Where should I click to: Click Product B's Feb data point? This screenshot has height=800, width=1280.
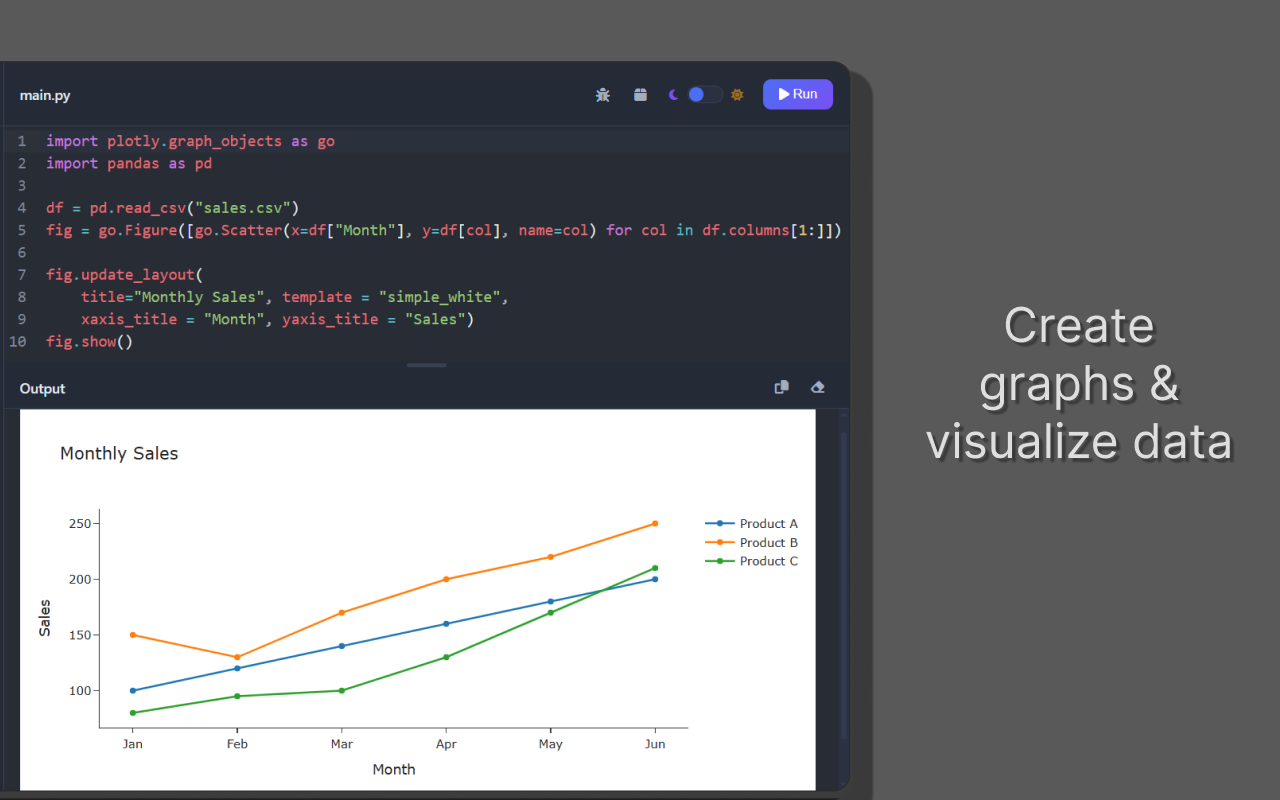pyautogui.click(x=237, y=657)
